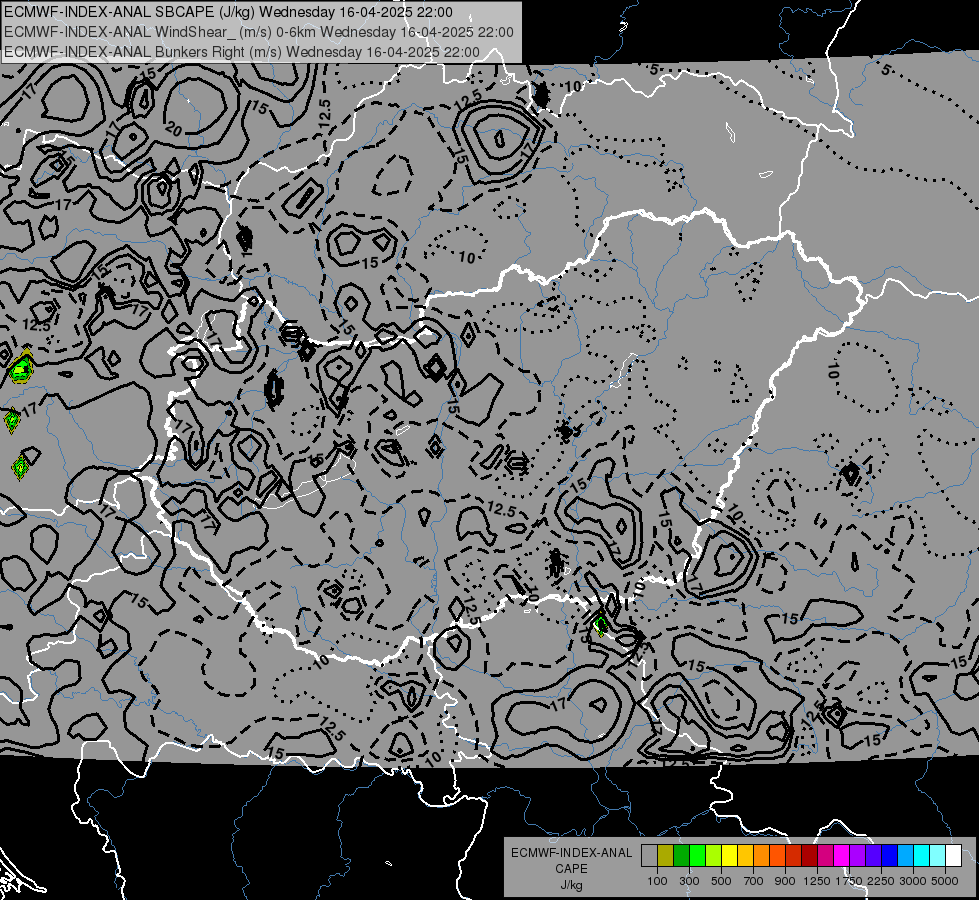Select the pure yellow CAPE legend swatch
979x900 pixels.
[x=729, y=856]
